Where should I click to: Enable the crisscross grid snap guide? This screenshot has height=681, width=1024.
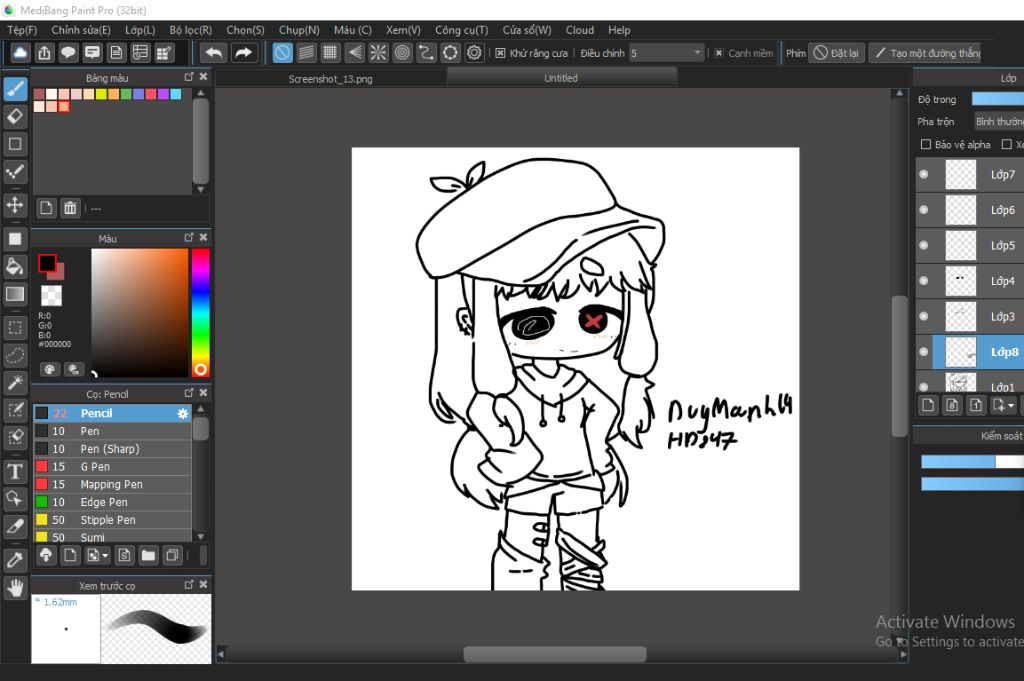point(330,53)
